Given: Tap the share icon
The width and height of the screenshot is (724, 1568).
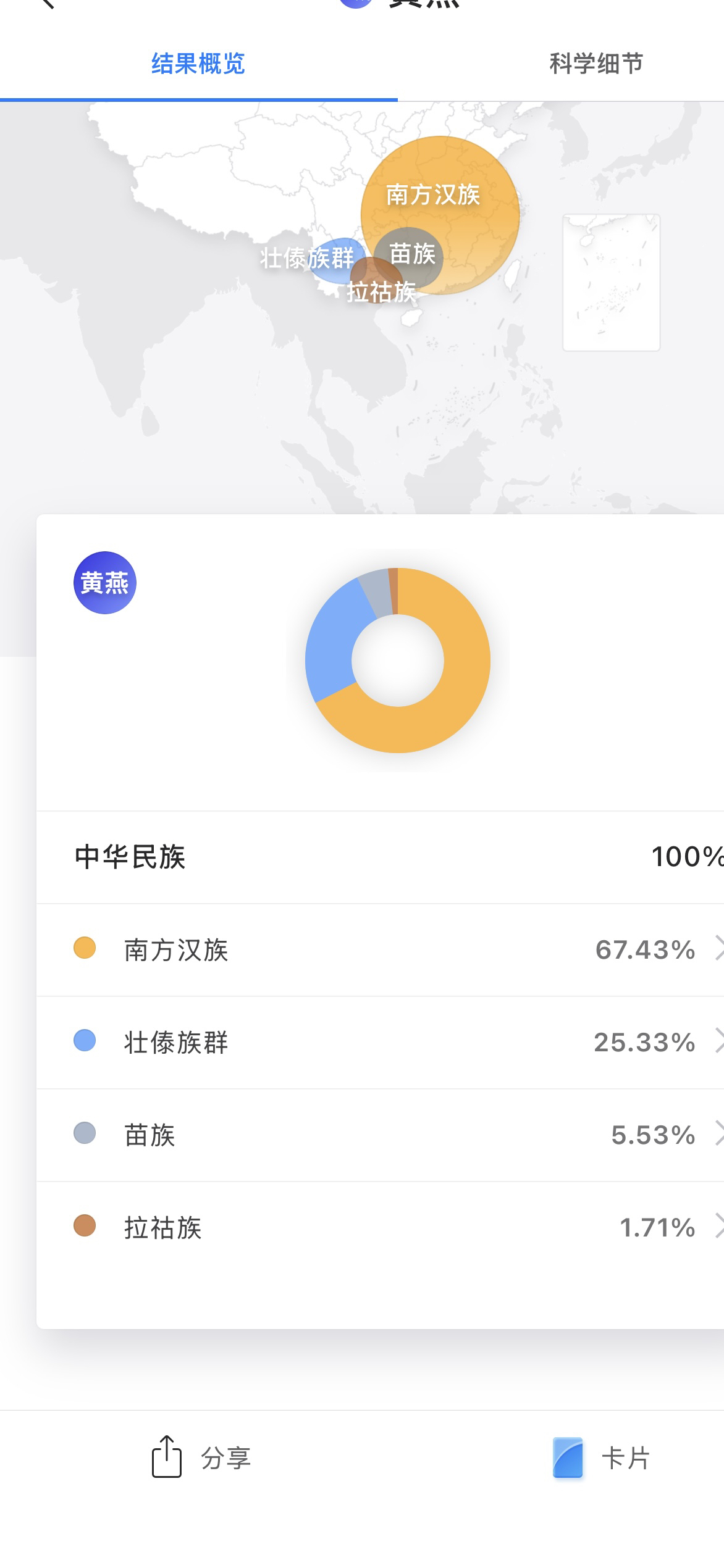Looking at the screenshot, I should click(166, 1457).
